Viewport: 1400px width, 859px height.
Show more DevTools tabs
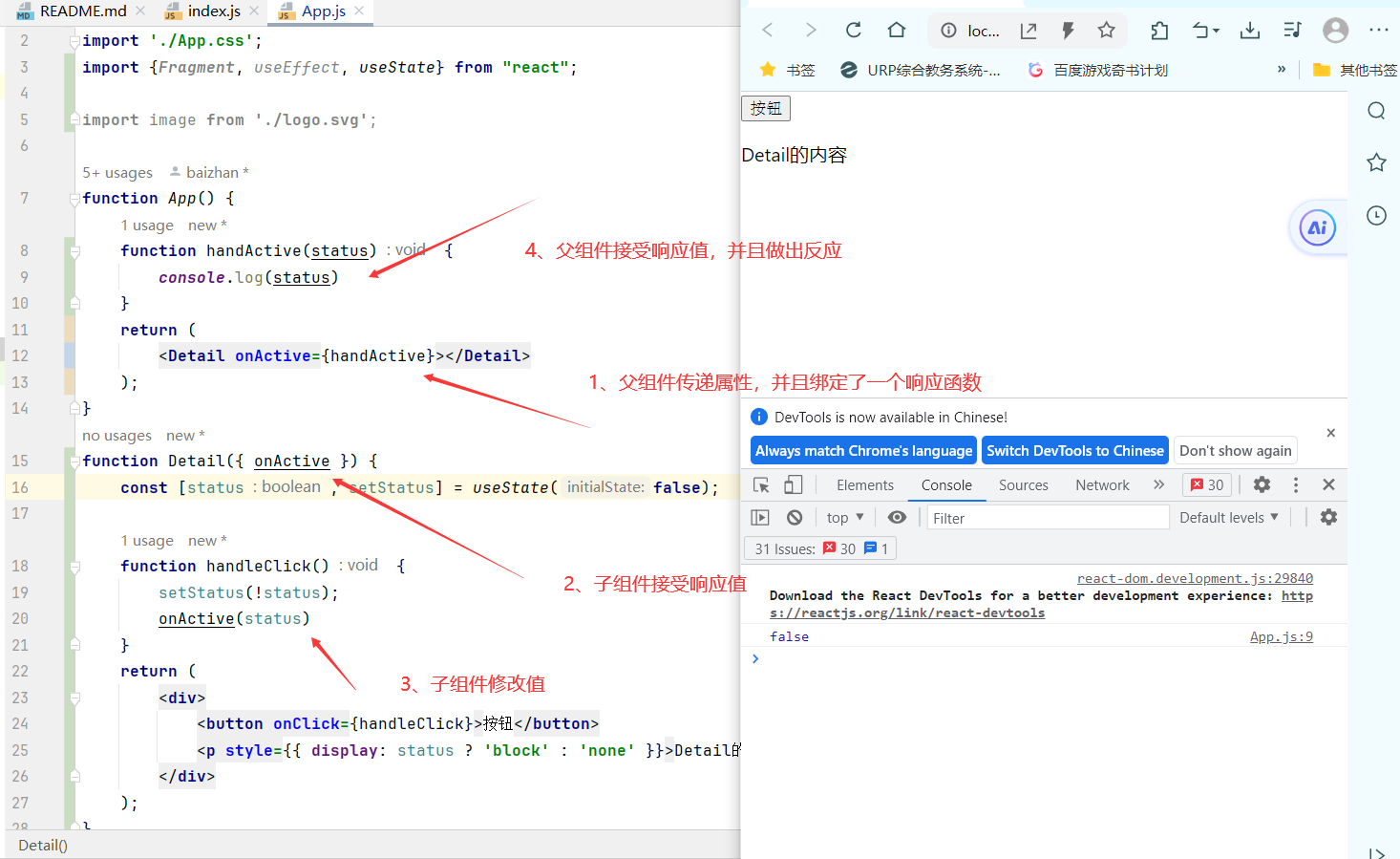click(1158, 484)
